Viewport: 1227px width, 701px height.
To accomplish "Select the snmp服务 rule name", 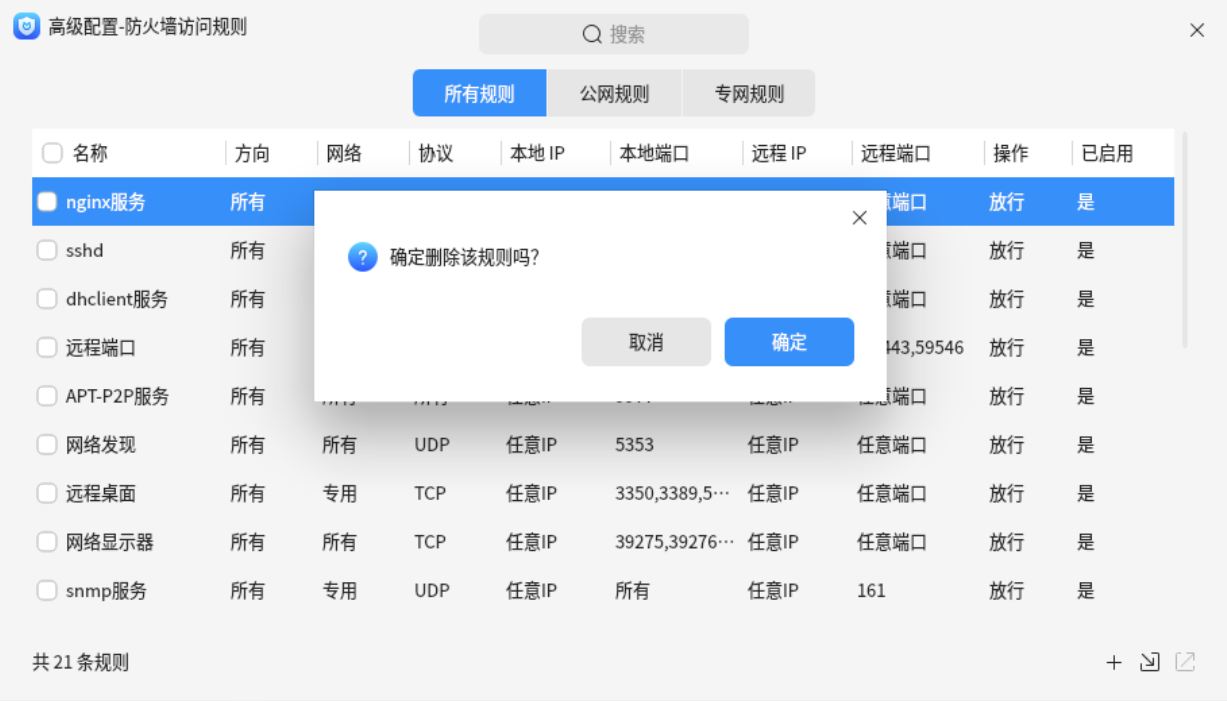I will (106, 591).
